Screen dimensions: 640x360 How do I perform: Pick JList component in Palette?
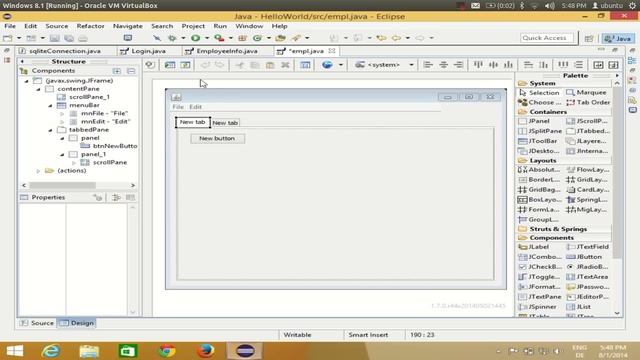pyautogui.click(x=579, y=307)
